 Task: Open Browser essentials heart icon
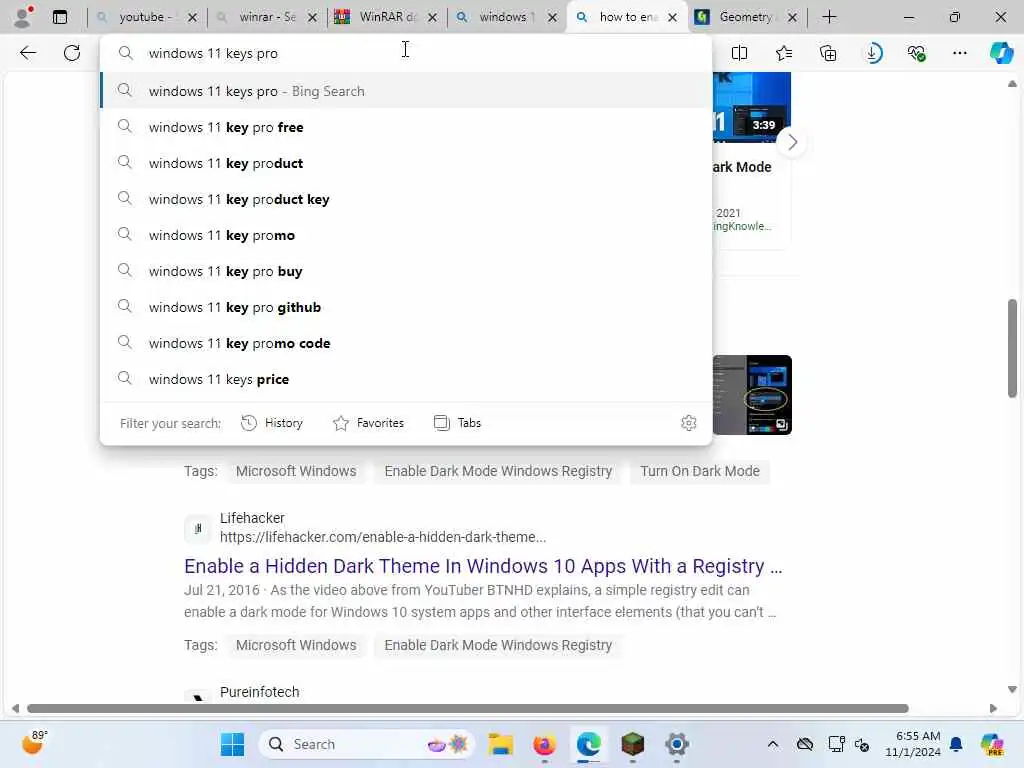(916, 53)
